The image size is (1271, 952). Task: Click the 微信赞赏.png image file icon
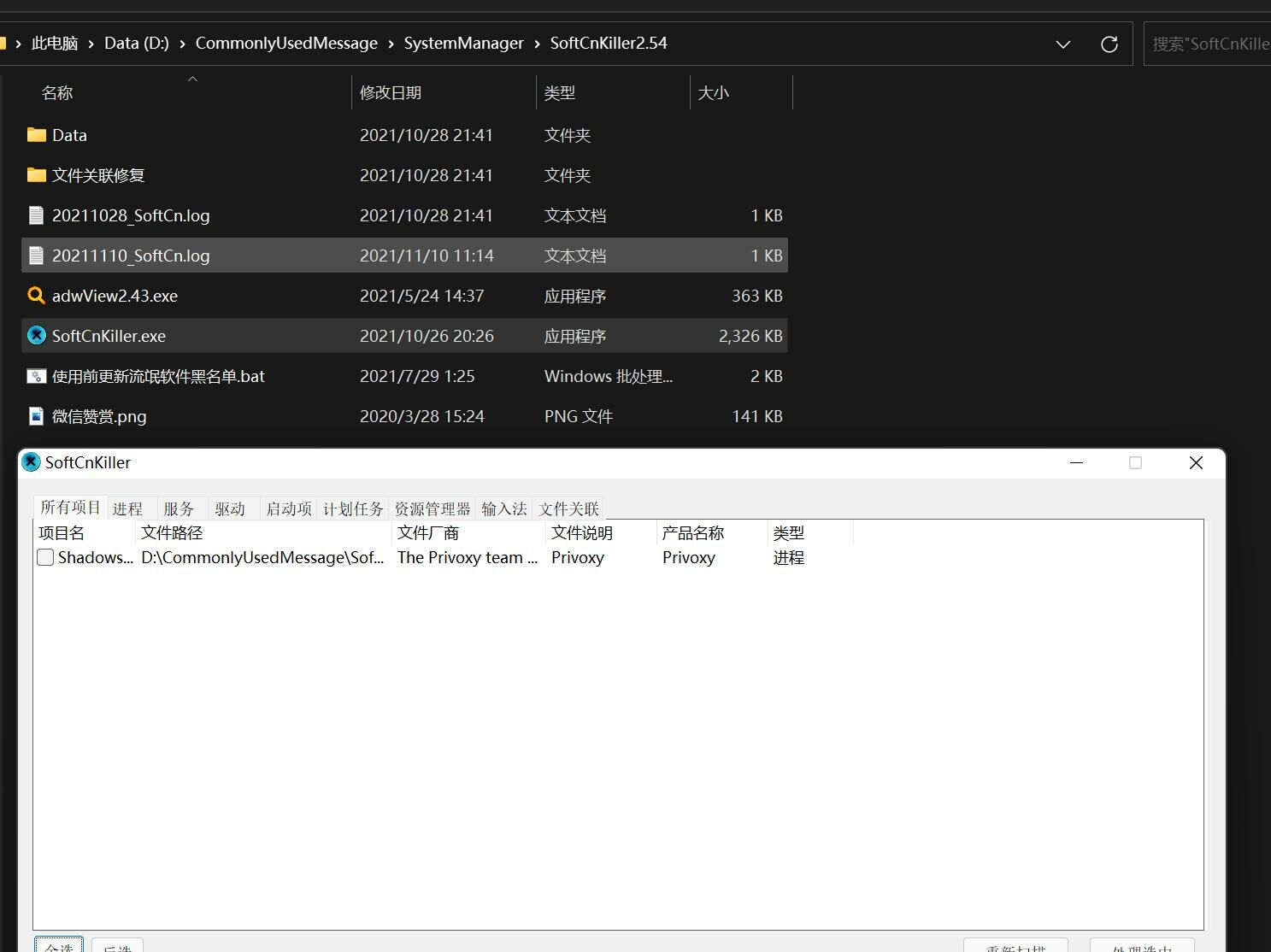tap(36, 416)
